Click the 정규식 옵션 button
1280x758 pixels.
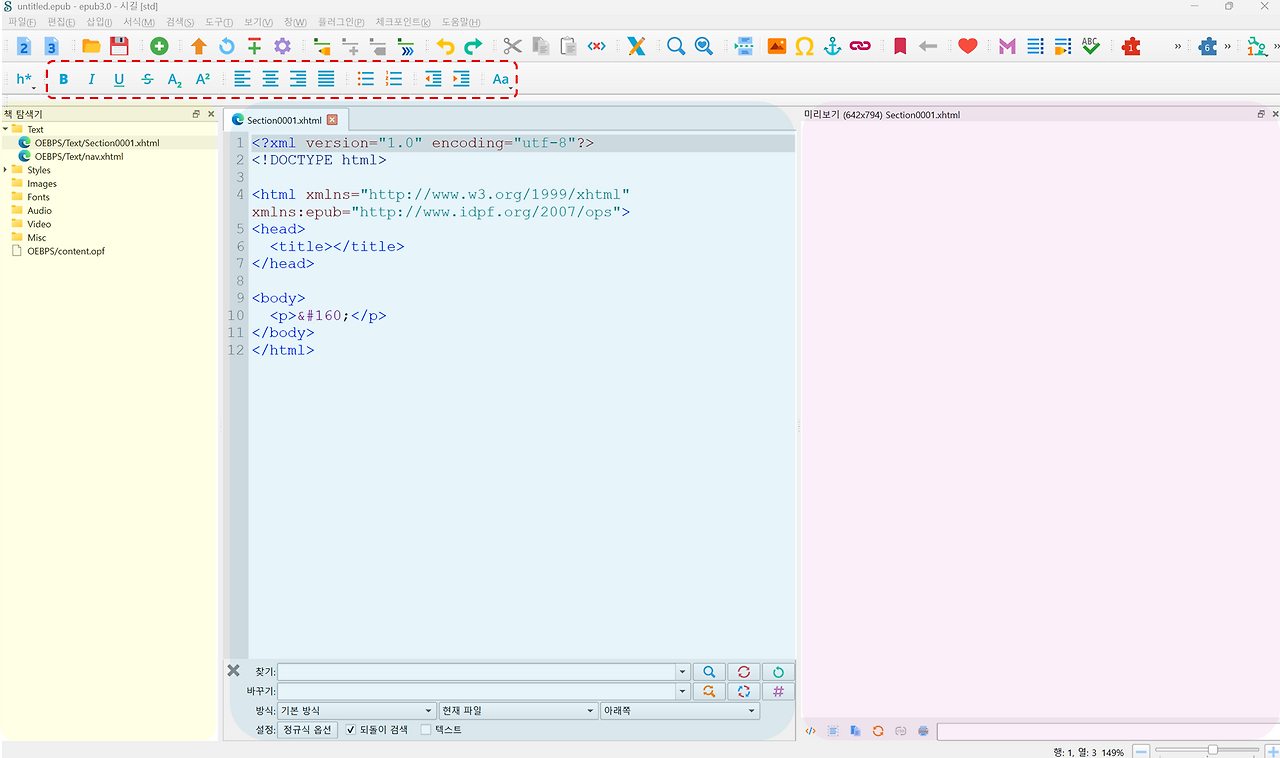point(307,730)
